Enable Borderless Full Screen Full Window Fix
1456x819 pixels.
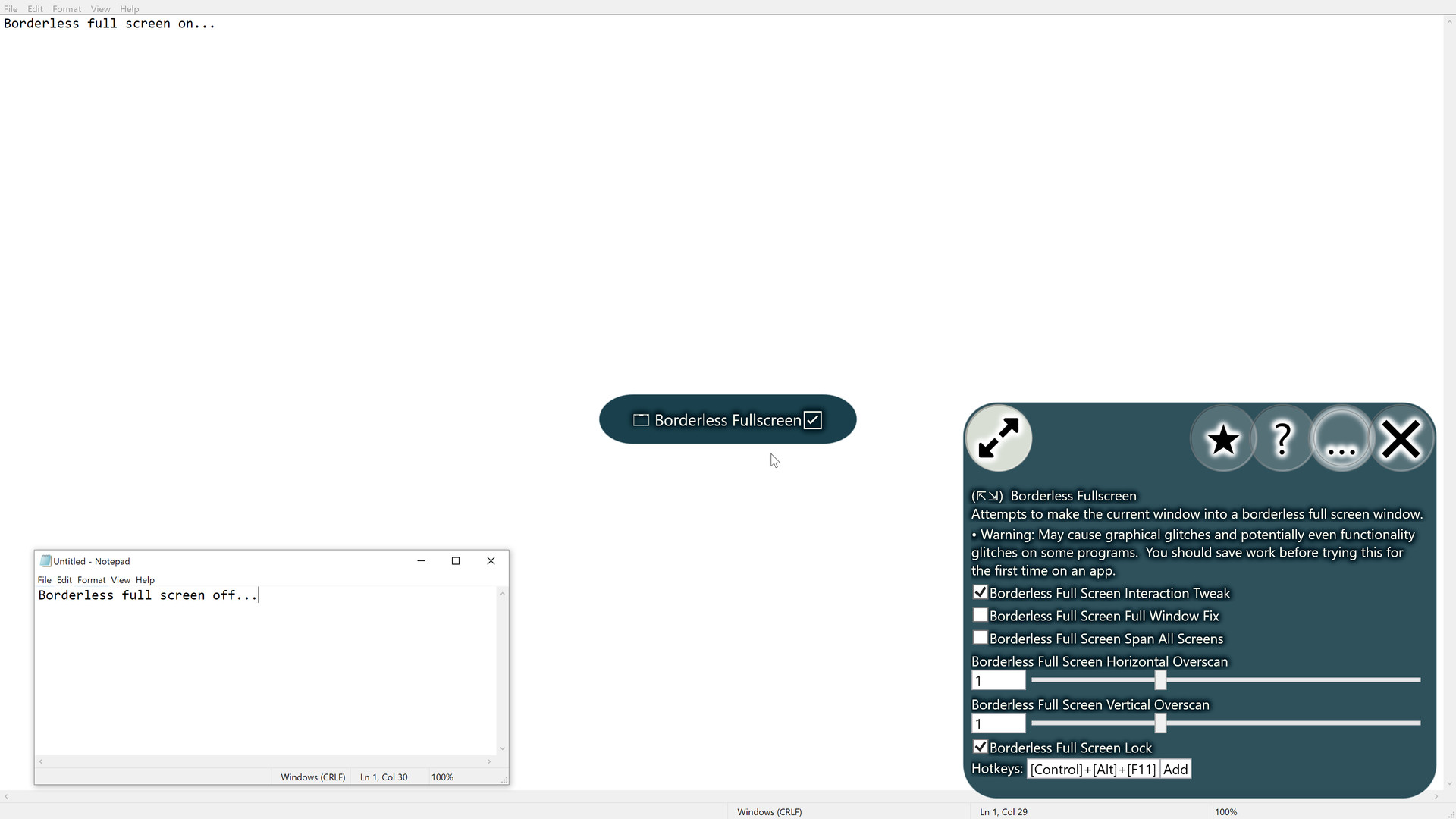pyautogui.click(x=980, y=615)
